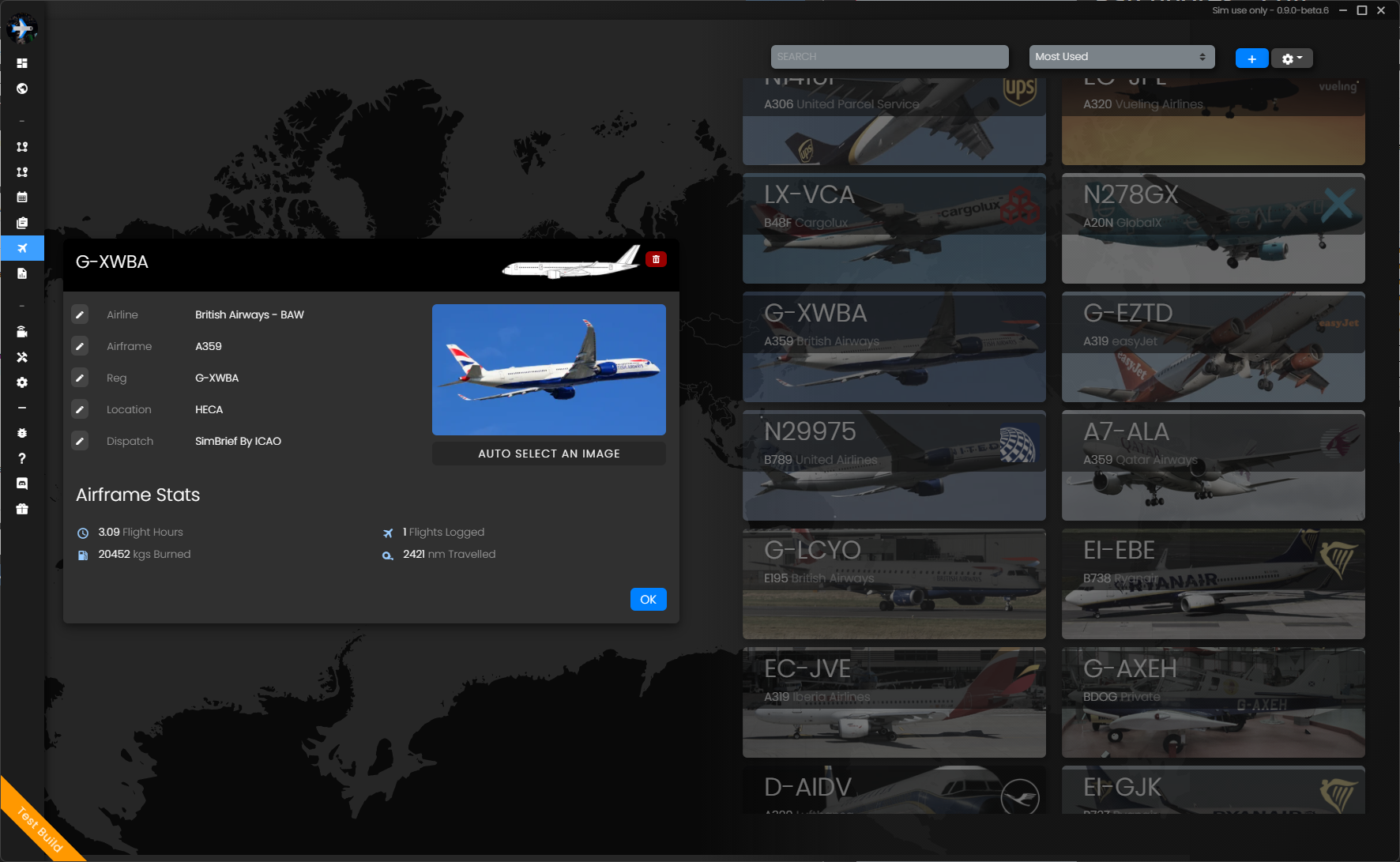Click the British Airways - BAW value
This screenshot has width=1400, height=862.
tap(250, 314)
